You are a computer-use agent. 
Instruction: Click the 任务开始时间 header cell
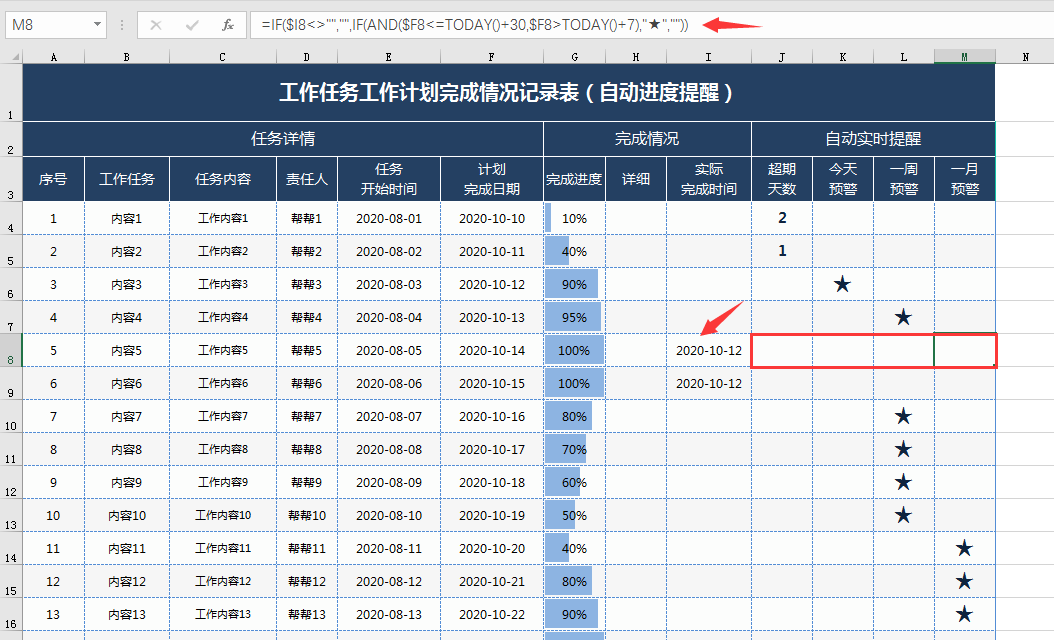[389, 179]
